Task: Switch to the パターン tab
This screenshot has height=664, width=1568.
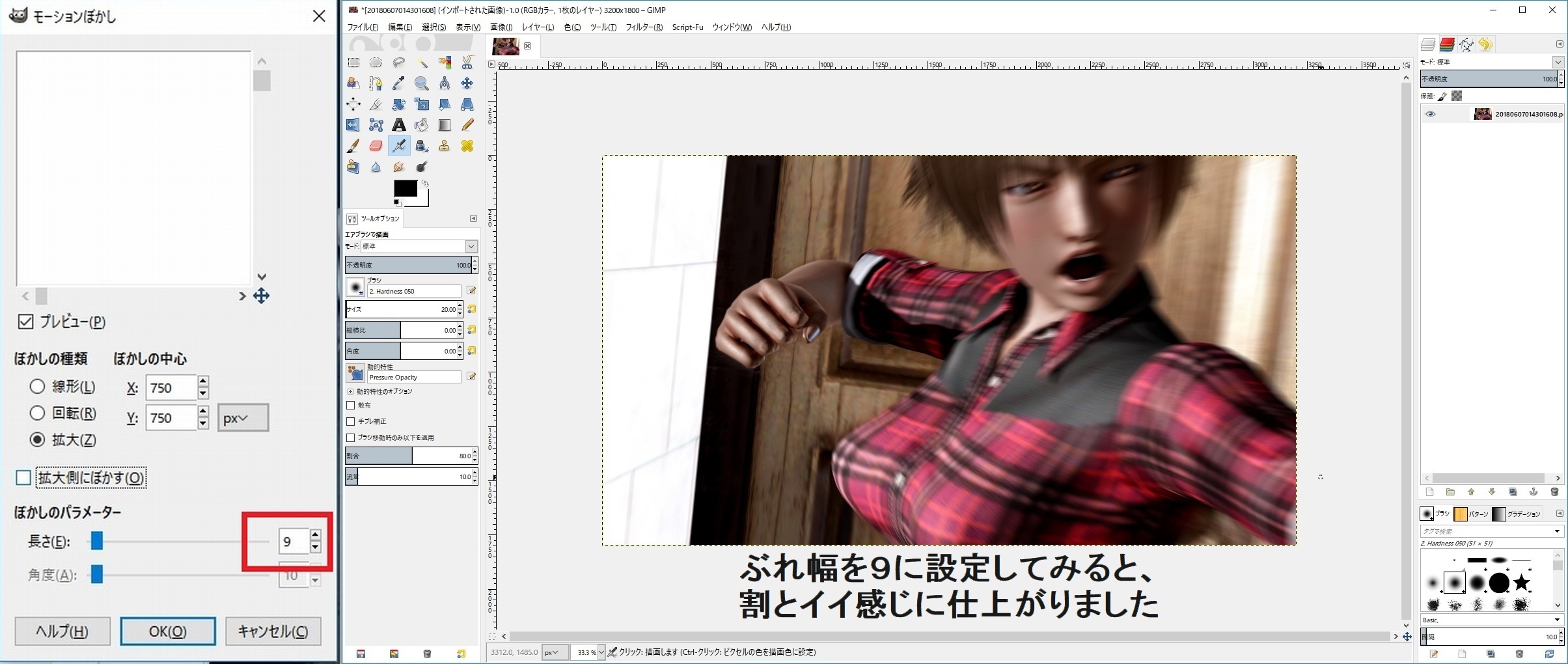Action: click(x=1472, y=514)
